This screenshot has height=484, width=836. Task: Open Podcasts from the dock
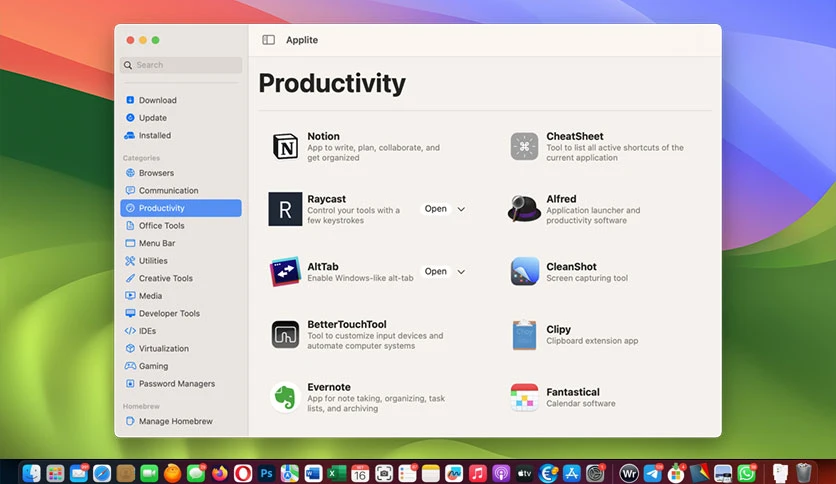501,473
